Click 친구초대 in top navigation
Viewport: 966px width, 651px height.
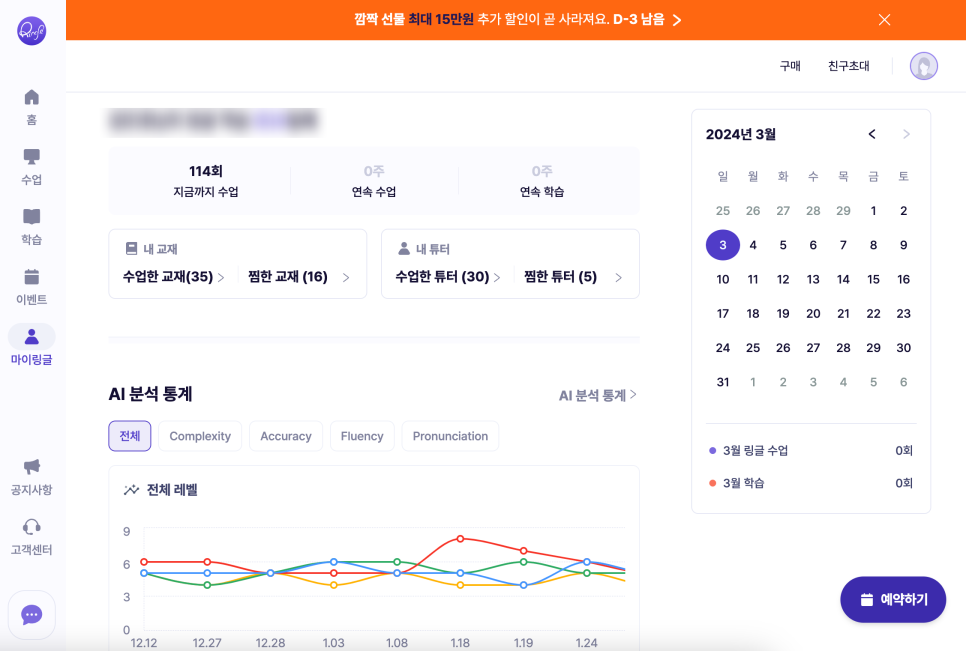pos(848,66)
